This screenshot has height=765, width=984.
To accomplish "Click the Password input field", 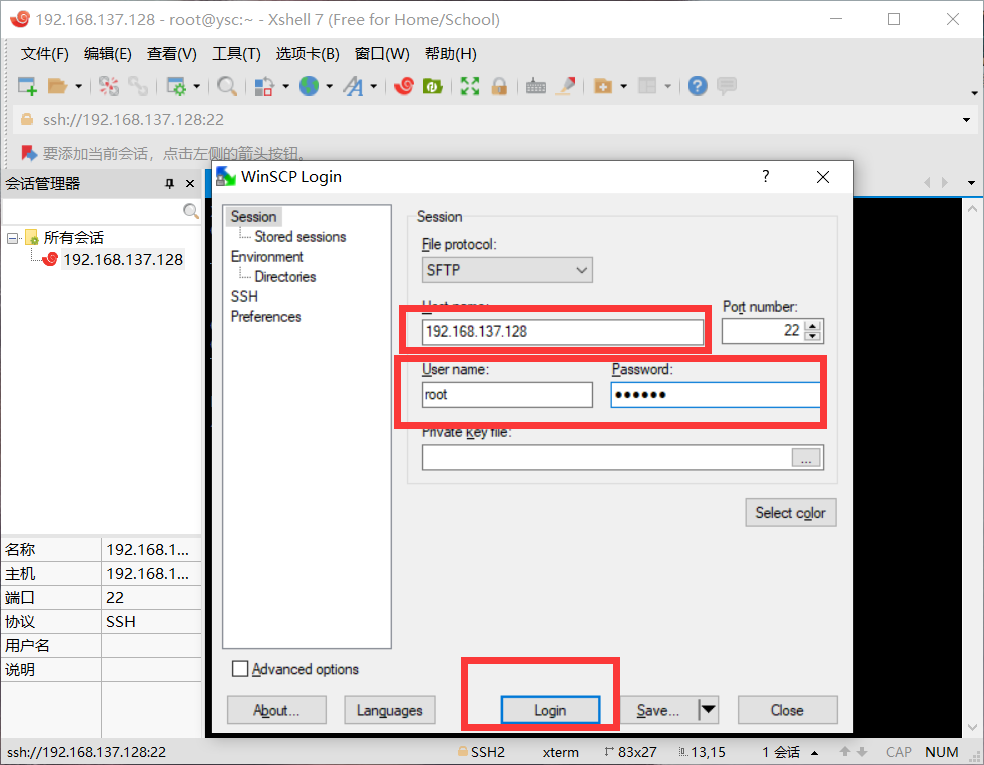I will [715, 395].
